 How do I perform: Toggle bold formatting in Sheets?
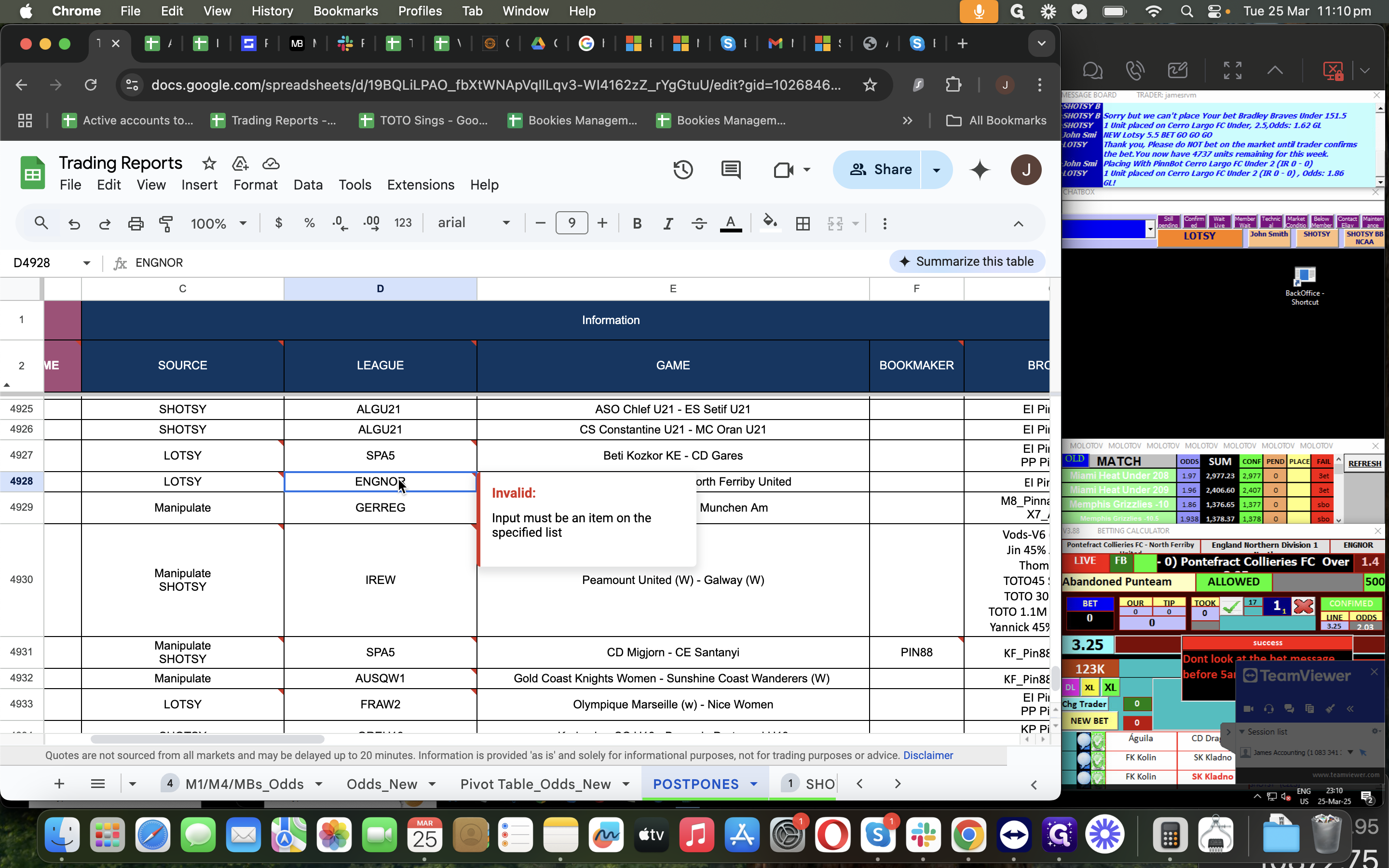(637, 223)
